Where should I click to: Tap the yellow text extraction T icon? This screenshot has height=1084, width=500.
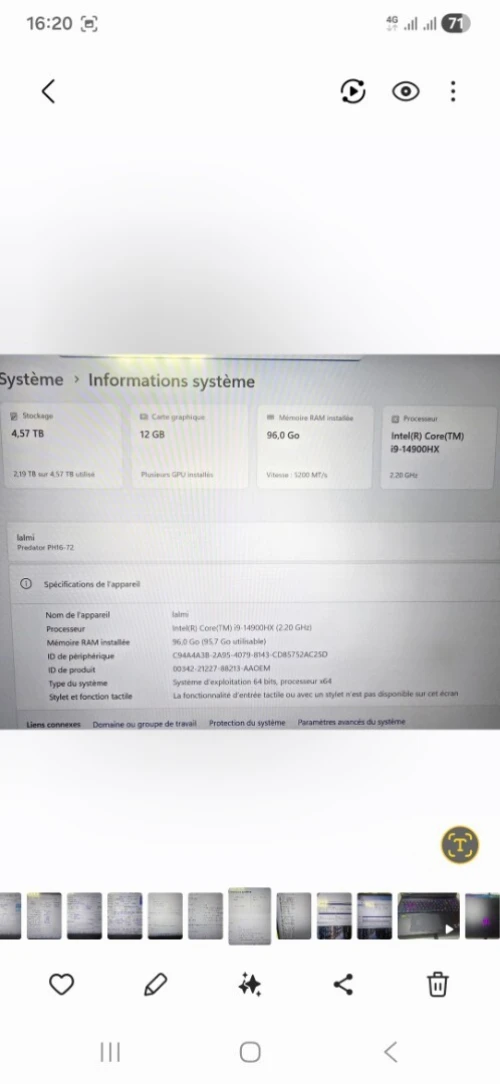460,844
